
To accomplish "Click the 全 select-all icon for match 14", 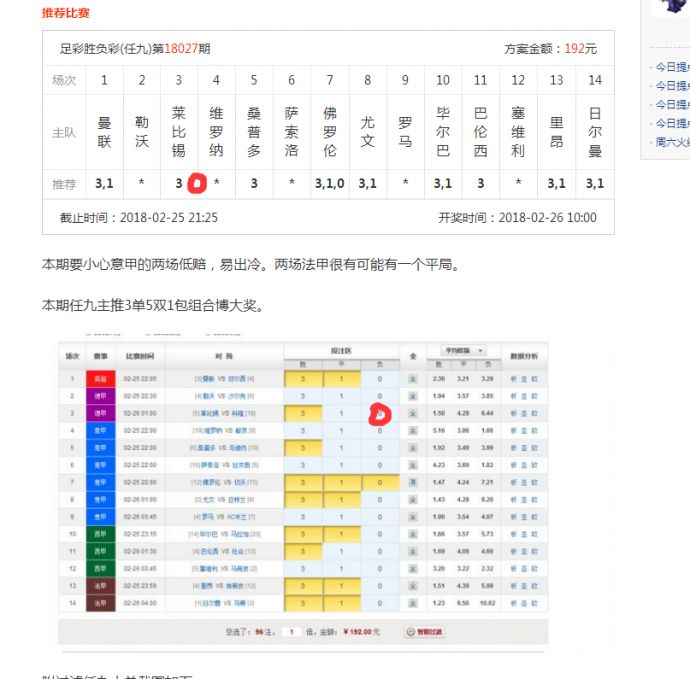I will [413, 603].
